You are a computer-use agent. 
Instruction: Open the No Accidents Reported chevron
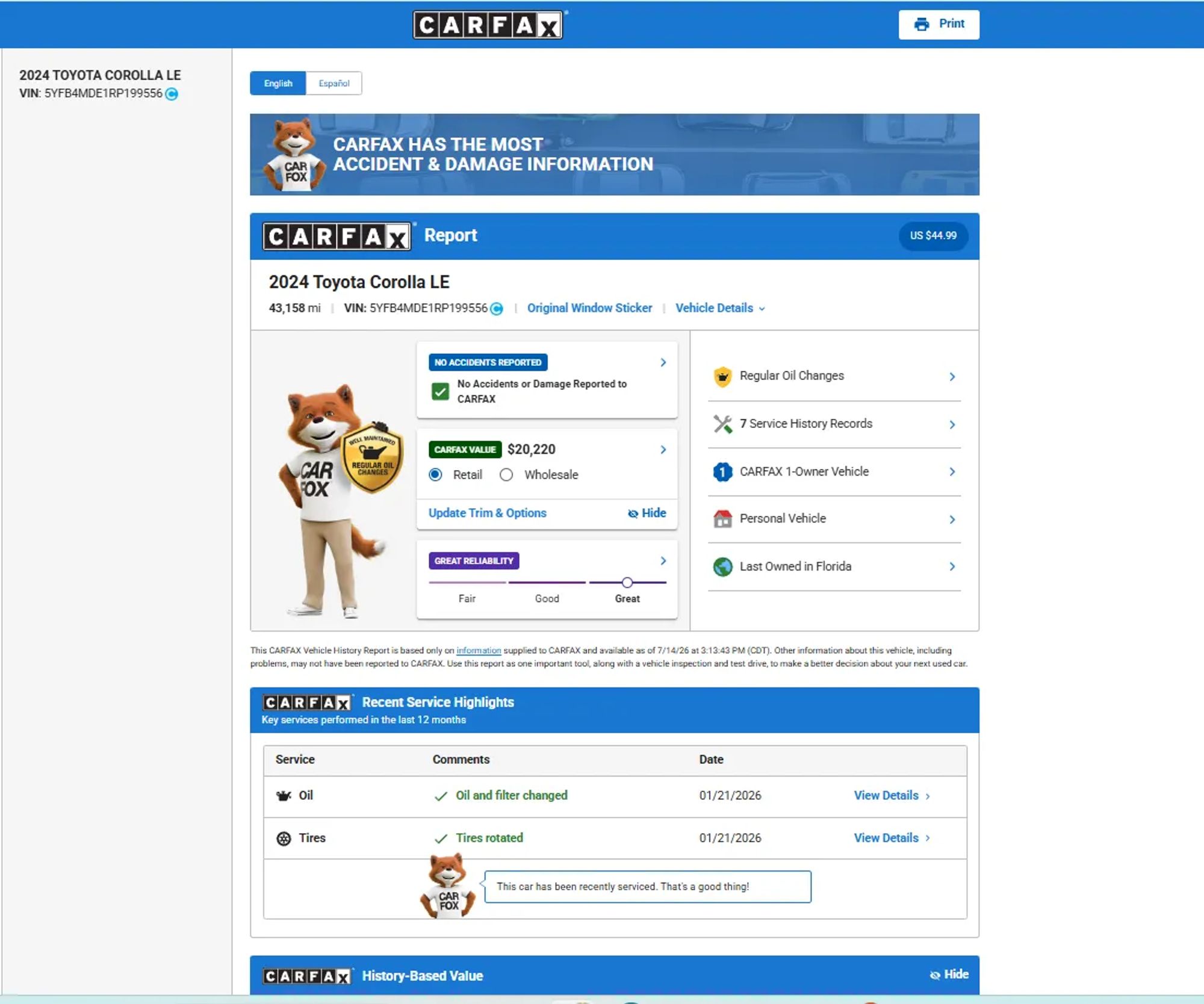663,362
